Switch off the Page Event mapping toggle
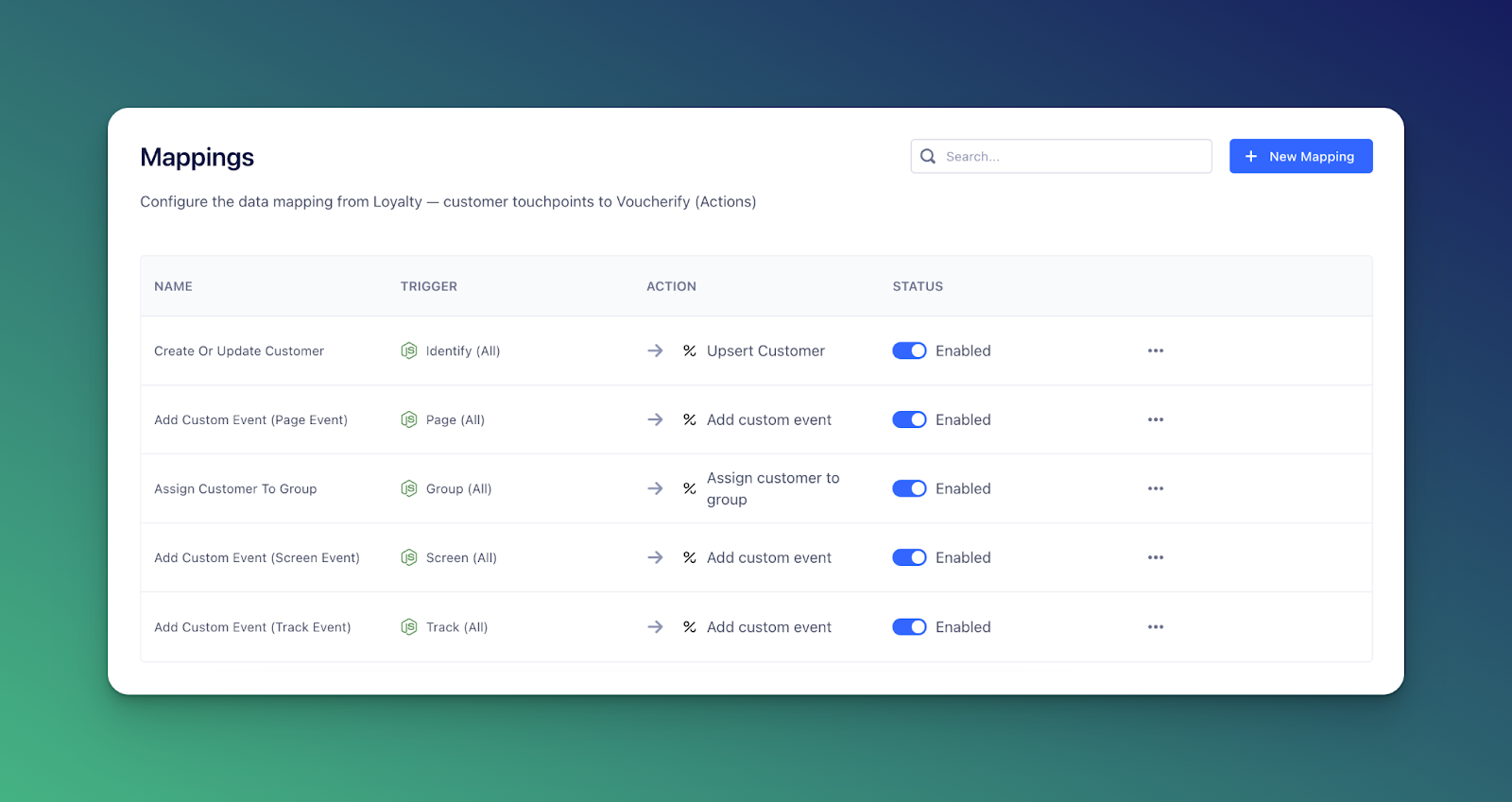 pos(909,419)
